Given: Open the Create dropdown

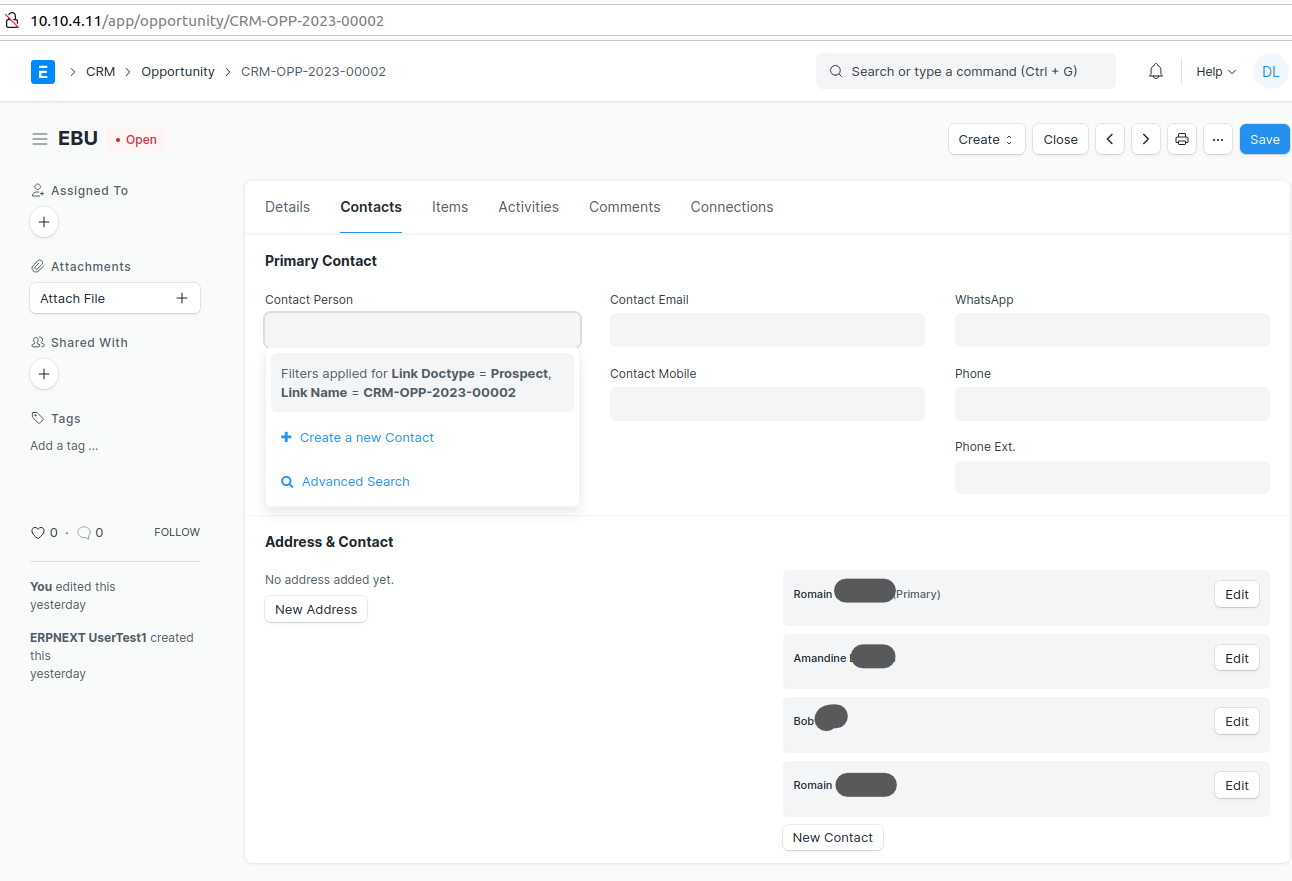Looking at the screenshot, I should (x=986, y=139).
